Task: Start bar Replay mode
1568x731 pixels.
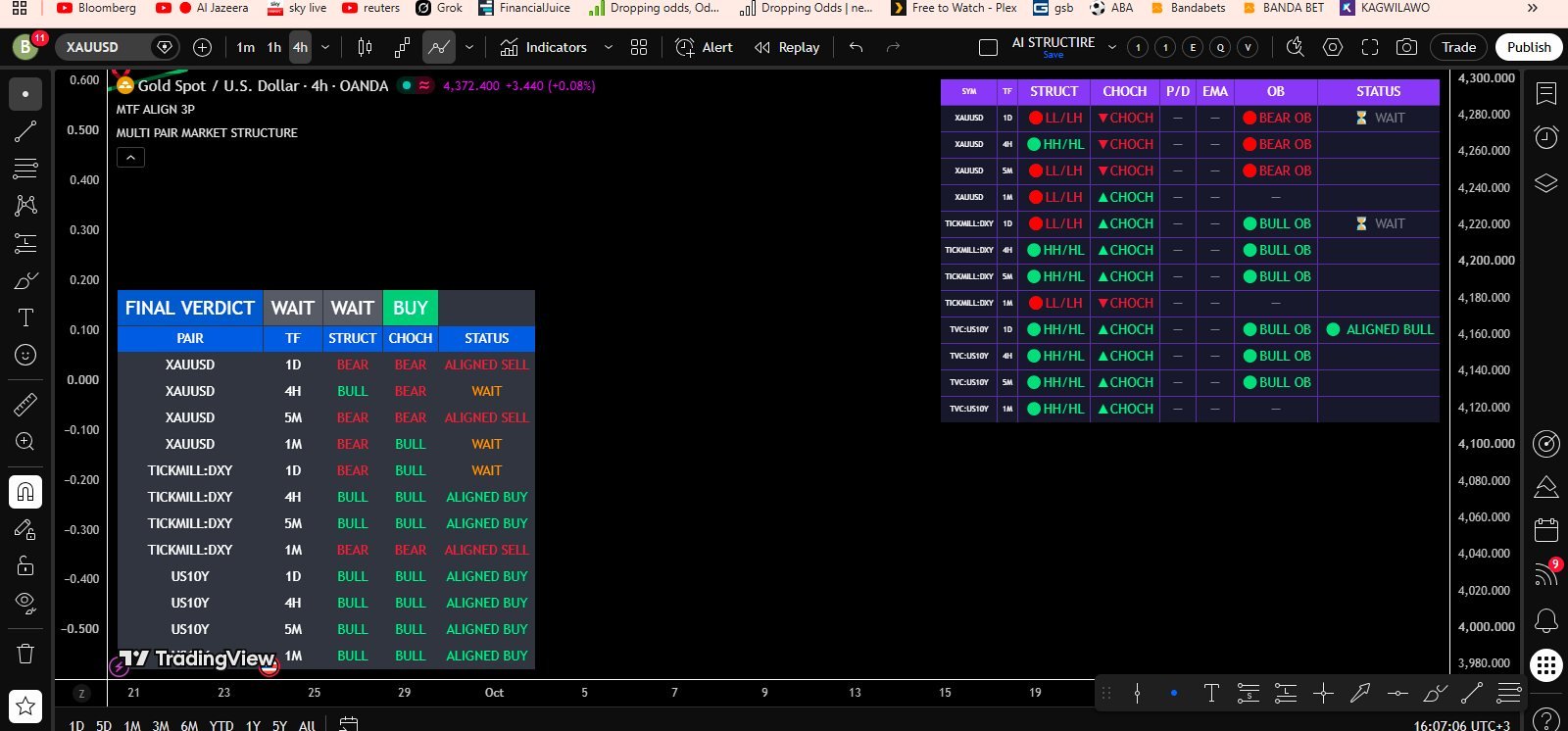Action: click(x=787, y=47)
